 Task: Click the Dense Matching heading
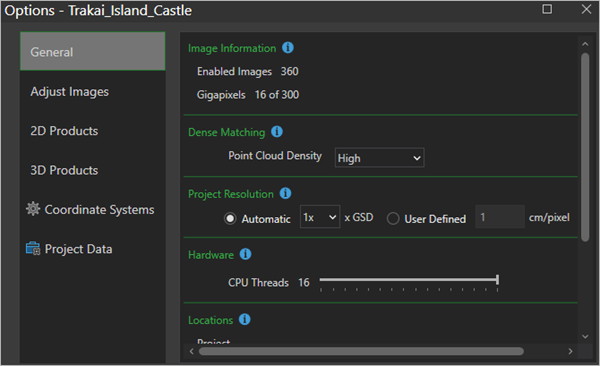[x=227, y=132]
